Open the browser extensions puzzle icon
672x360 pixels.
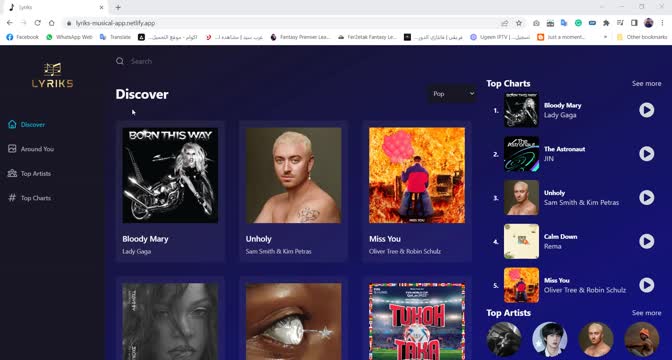coord(606,23)
